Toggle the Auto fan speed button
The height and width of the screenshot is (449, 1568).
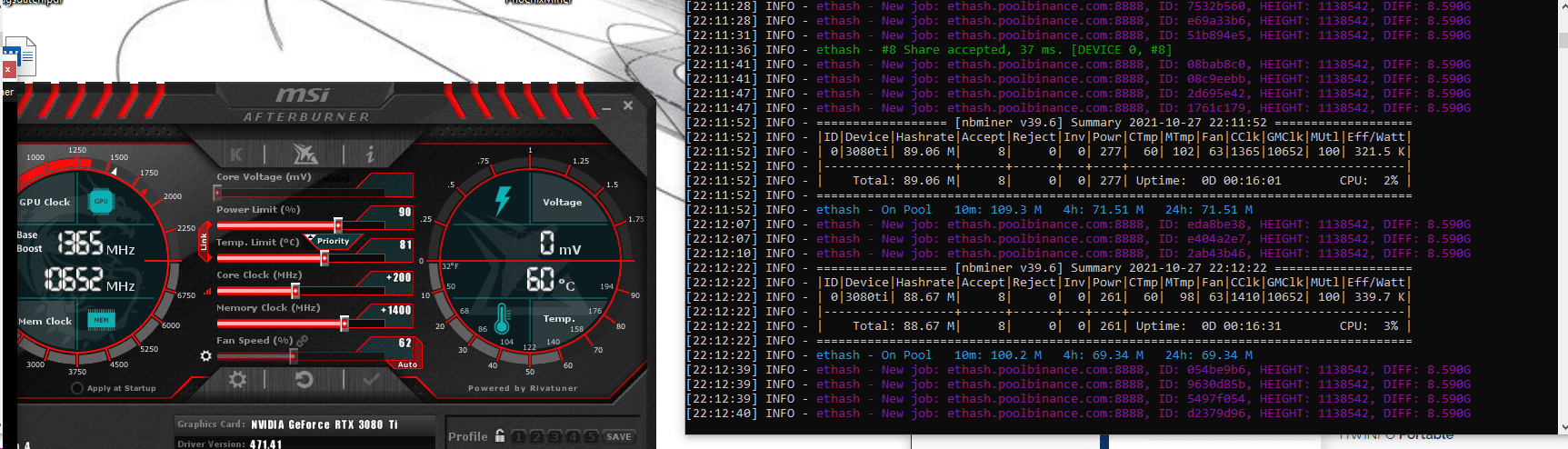[x=407, y=364]
